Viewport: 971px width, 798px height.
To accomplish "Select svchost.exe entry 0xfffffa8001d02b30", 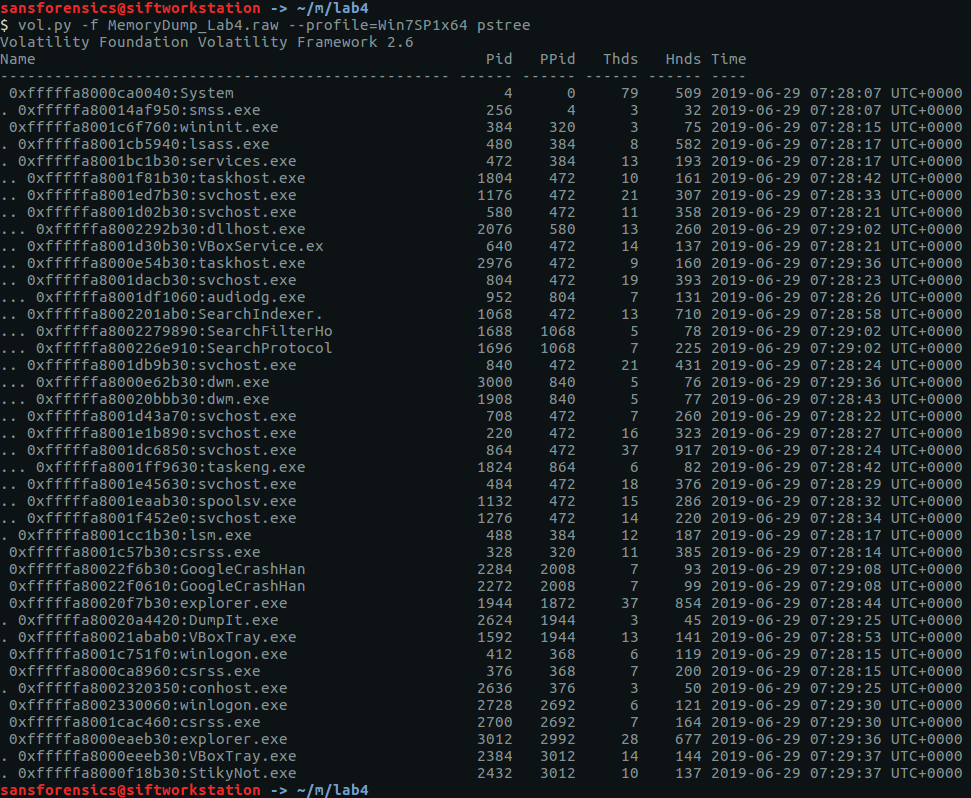I will click(x=162, y=212).
